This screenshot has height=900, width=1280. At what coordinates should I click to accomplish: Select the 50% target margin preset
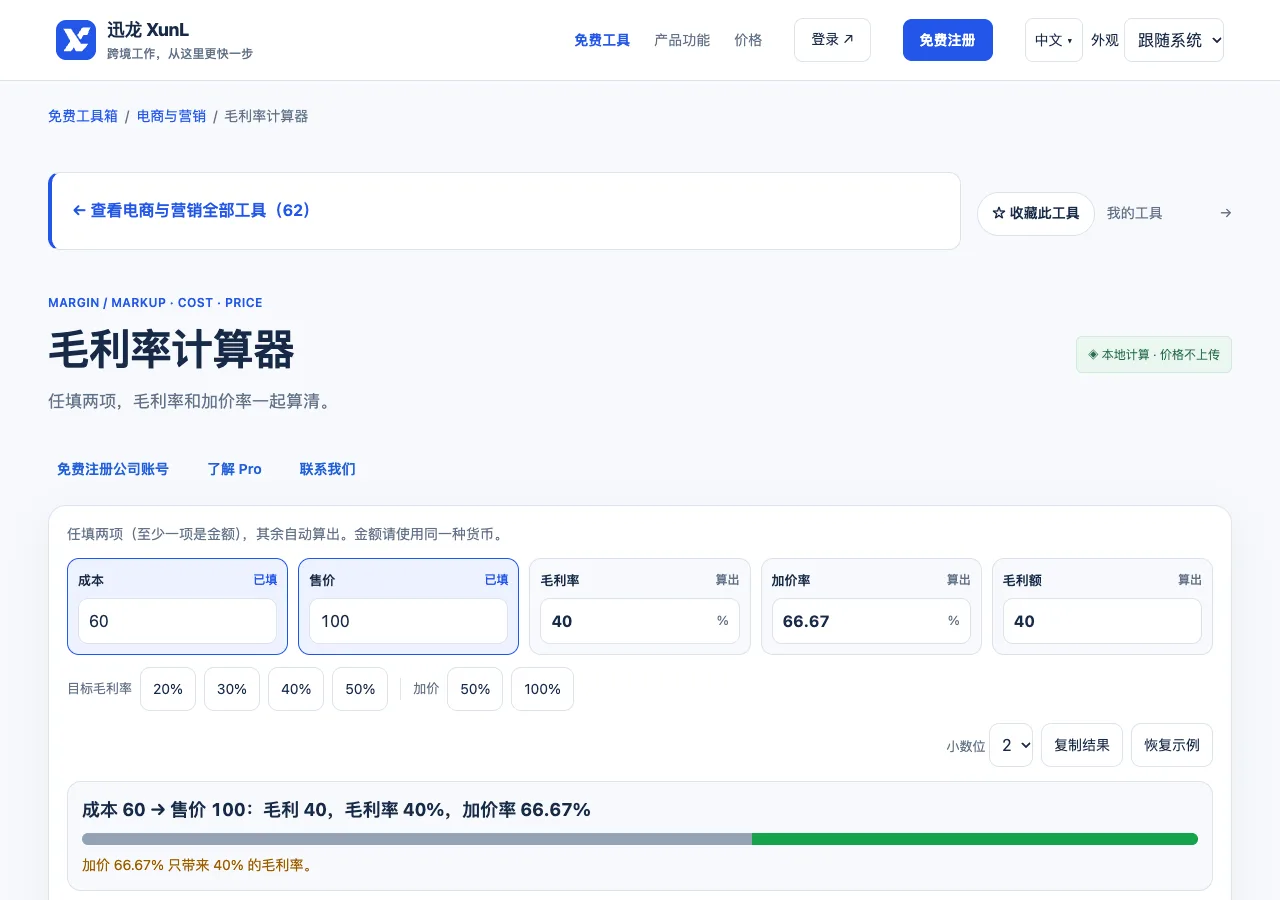pyautogui.click(x=360, y=689)
